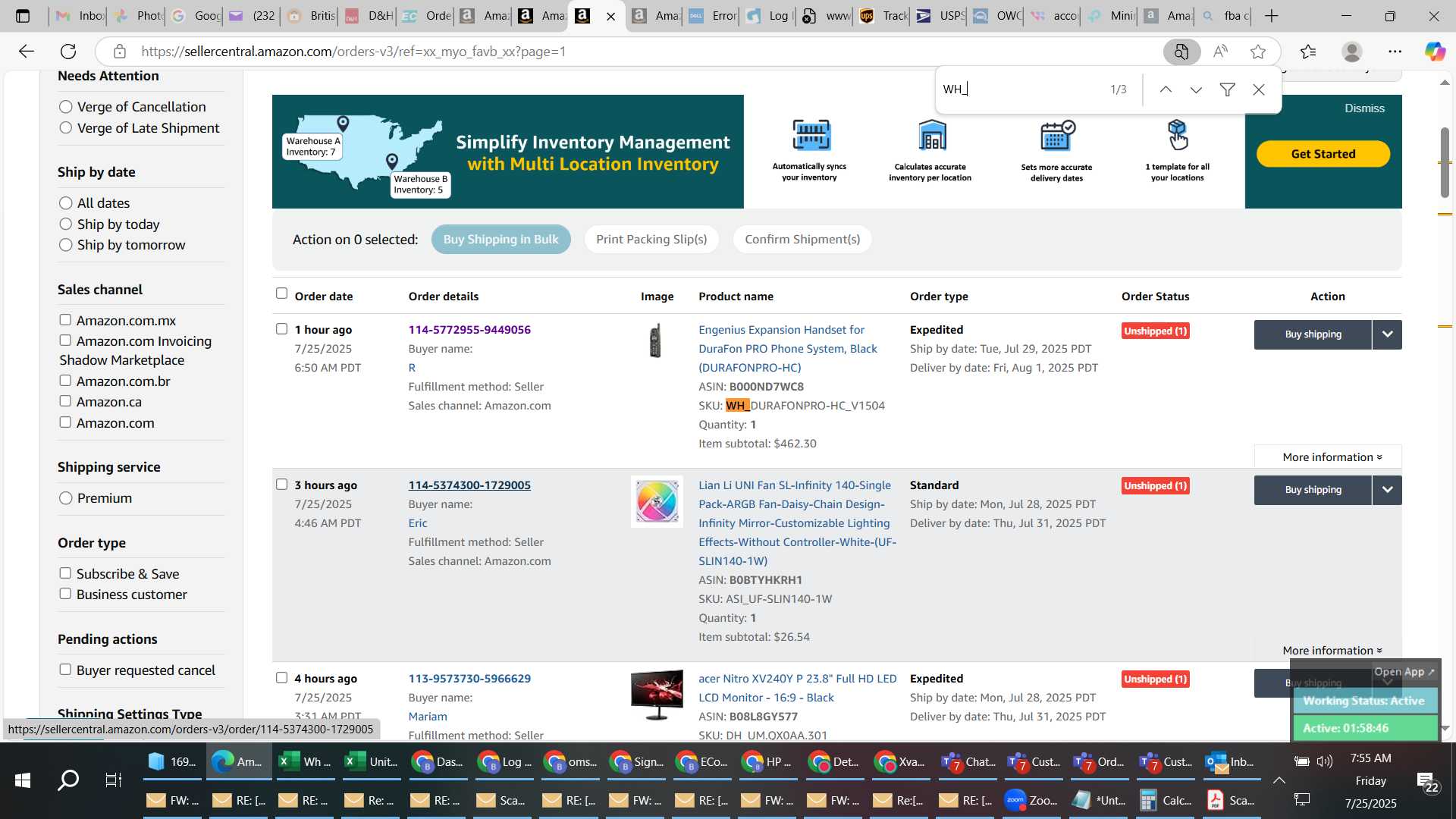This screenshot has width=1456, height=819.
Task: Open the Favorites list icon
Action: click(1308, 52)
